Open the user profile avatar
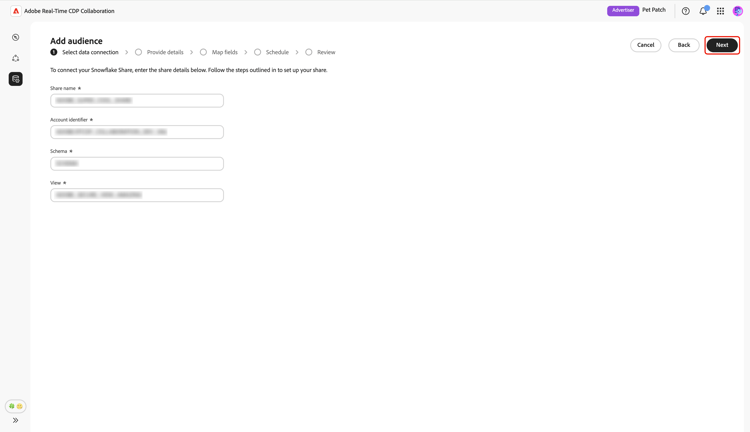The image size is (750, 432). (738, 11)
